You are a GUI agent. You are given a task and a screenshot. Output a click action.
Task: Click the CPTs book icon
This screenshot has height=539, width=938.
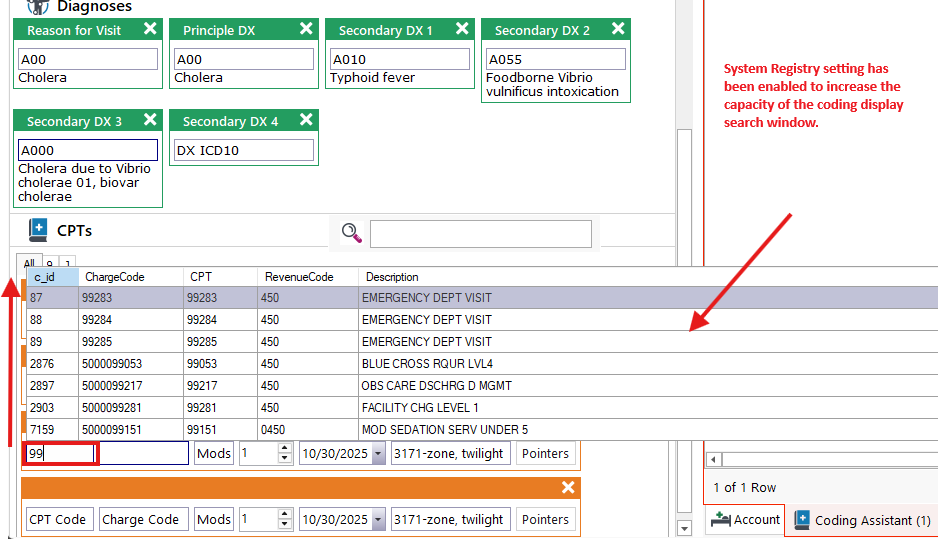(38, 230)
